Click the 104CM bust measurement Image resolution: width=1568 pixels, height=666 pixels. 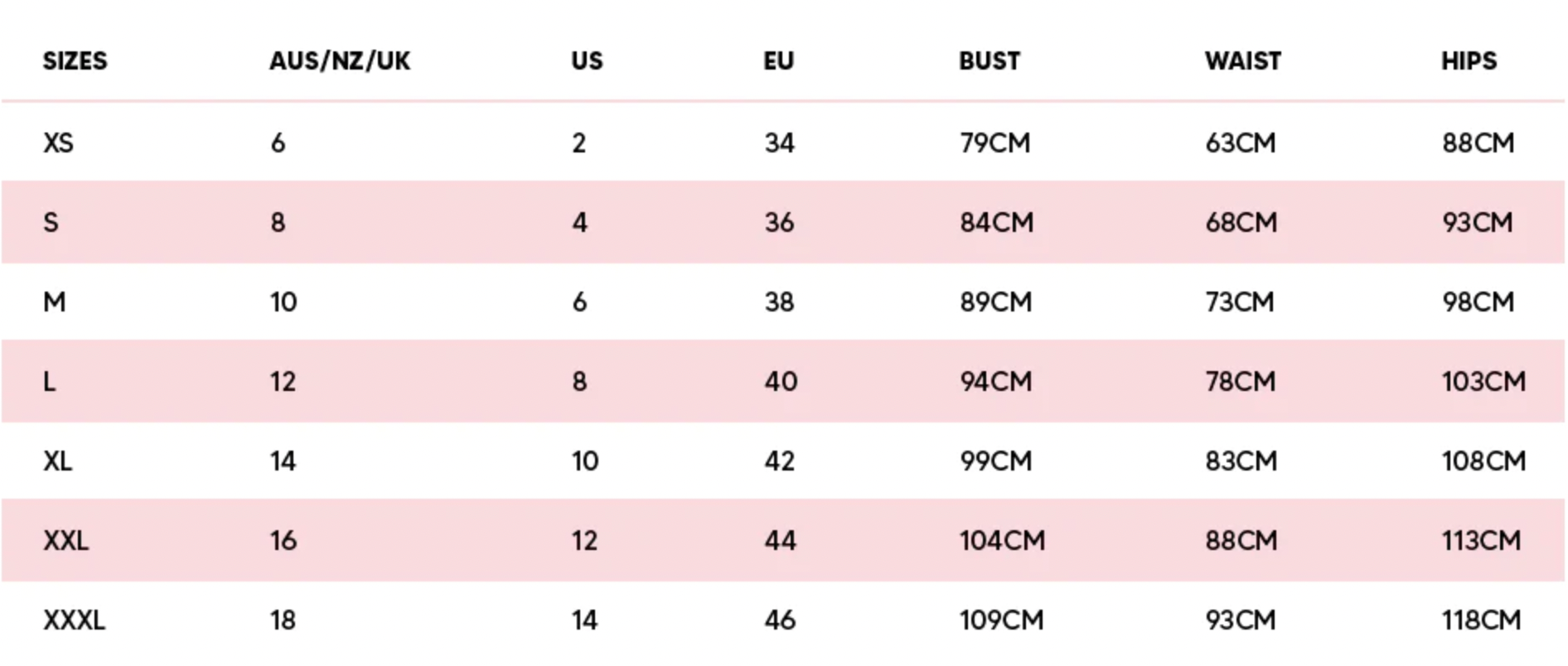coord(1002,541)
